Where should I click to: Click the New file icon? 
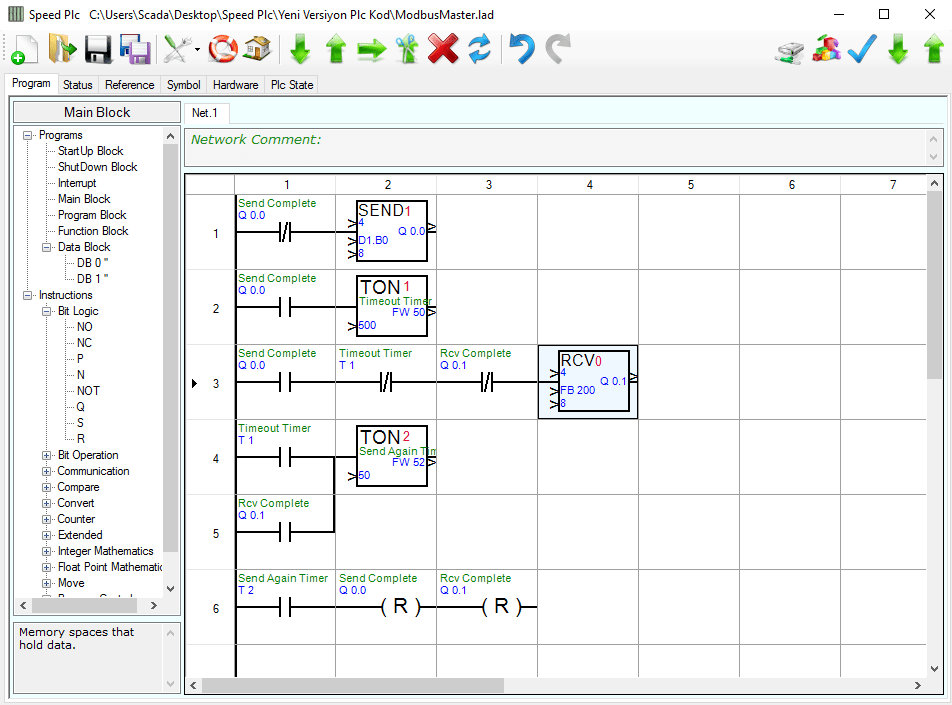[24, 48]
